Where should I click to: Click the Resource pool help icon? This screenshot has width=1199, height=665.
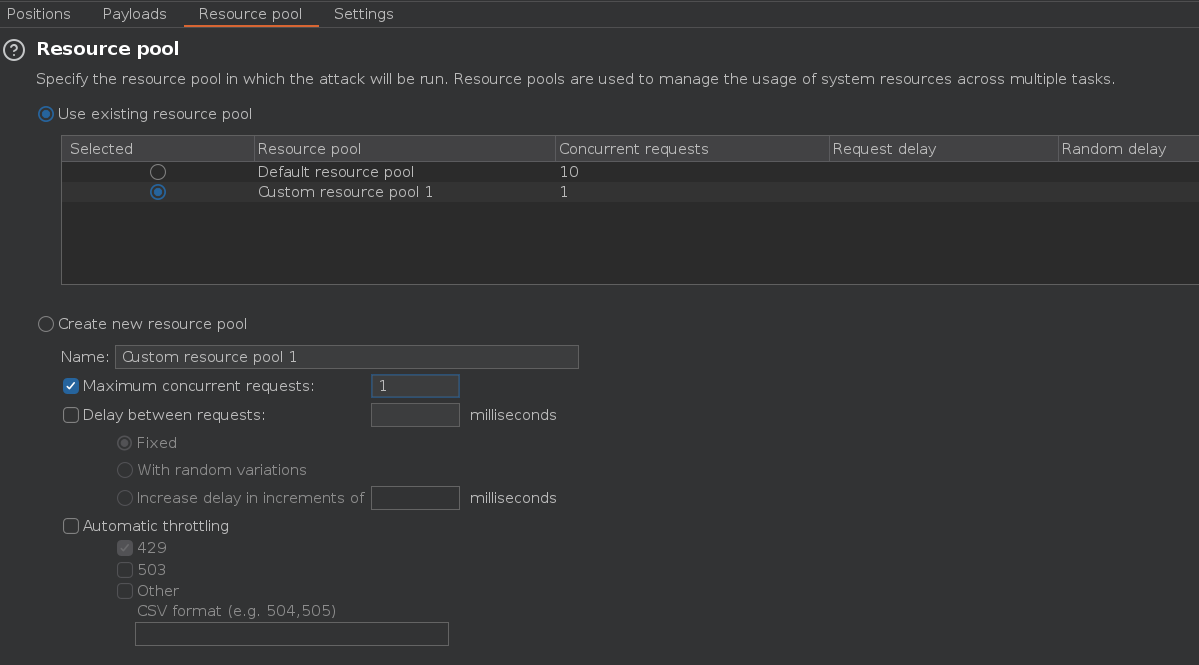[14, 50]
